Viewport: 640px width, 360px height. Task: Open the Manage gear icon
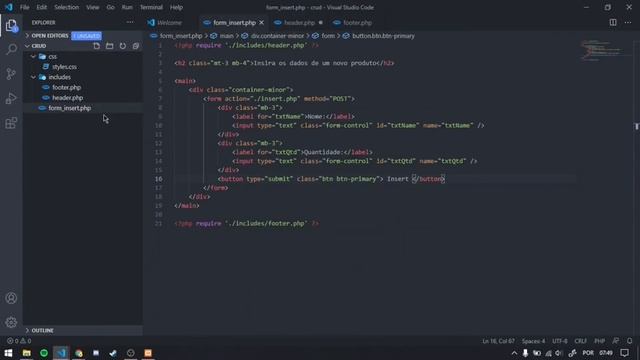(x=11, y=322)
